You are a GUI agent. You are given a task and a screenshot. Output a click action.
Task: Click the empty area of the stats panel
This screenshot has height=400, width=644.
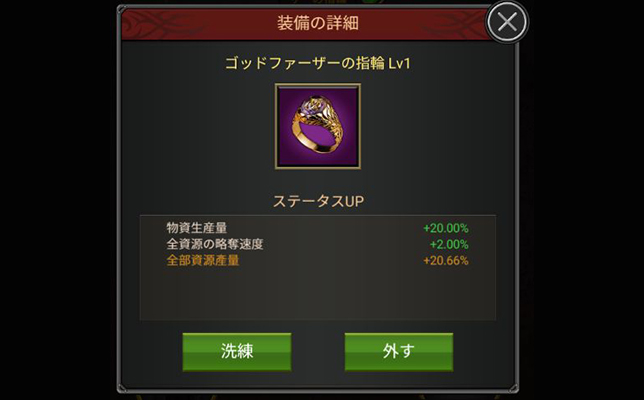(317, 294)
